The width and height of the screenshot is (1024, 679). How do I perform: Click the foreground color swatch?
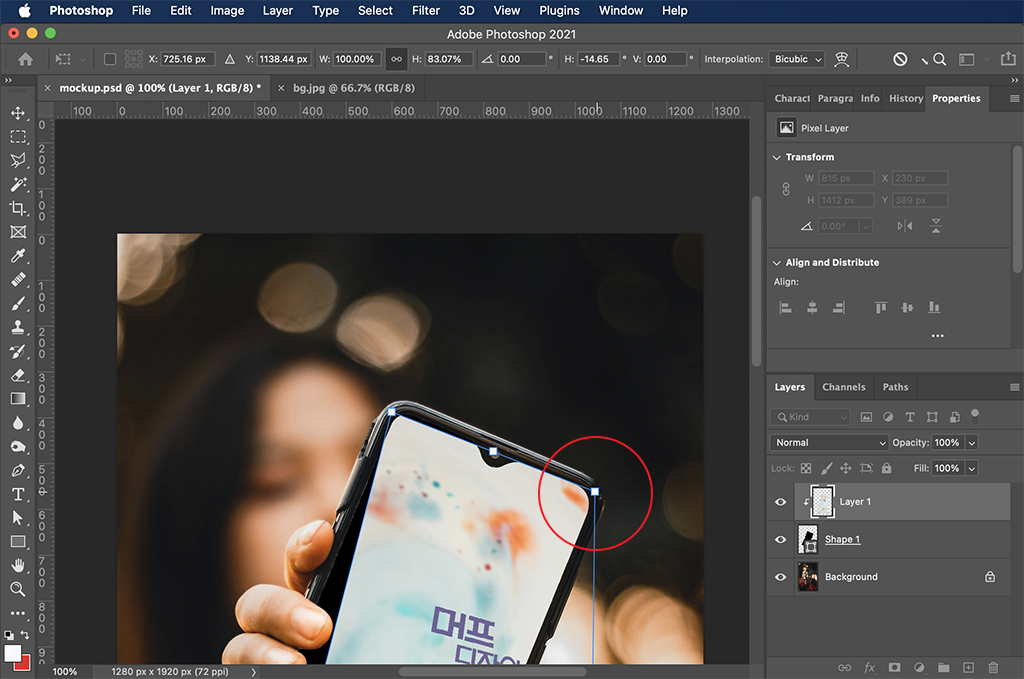click(x=12, y=653)
